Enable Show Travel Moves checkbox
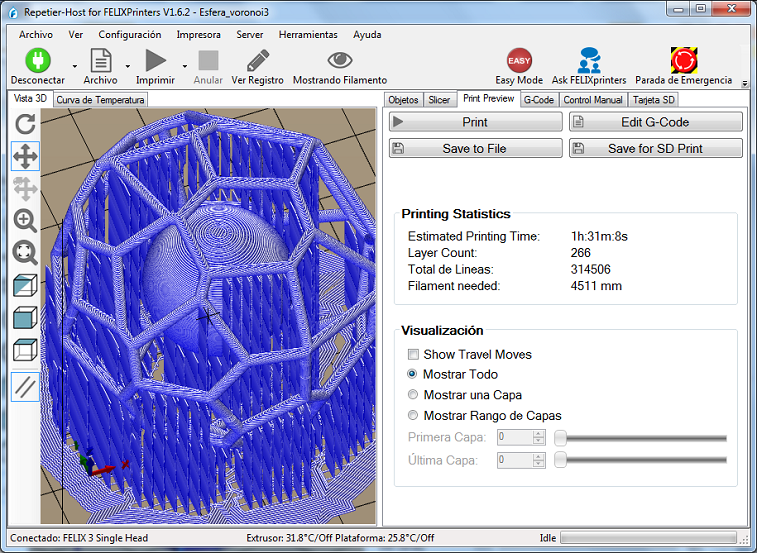This screenshot has height=553, width=757. (413, 354)
